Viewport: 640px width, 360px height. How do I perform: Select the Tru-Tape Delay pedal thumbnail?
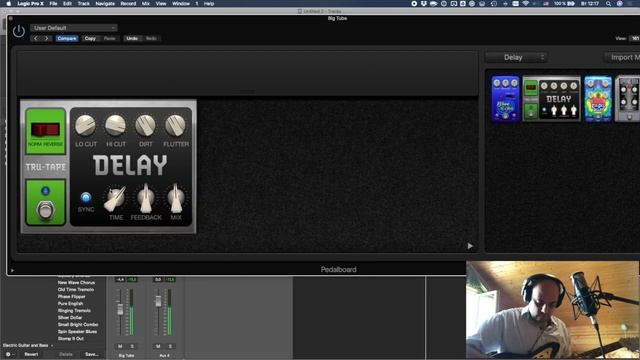pyautogui.click(x=551, y=98)
